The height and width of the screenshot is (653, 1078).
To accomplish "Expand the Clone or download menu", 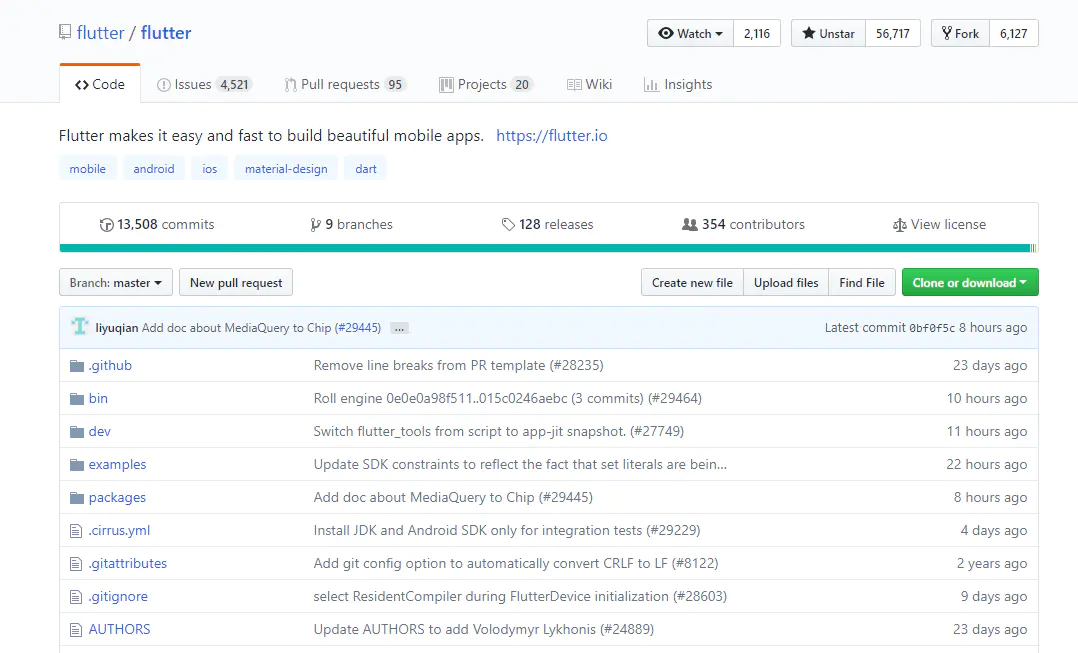I will coord(969,283).
